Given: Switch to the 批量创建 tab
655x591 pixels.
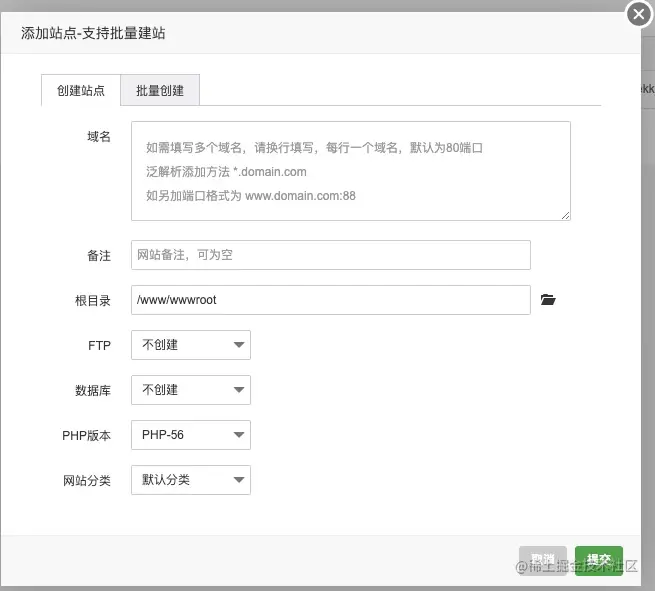Looking at the screenshot, I should click(160, 90).
